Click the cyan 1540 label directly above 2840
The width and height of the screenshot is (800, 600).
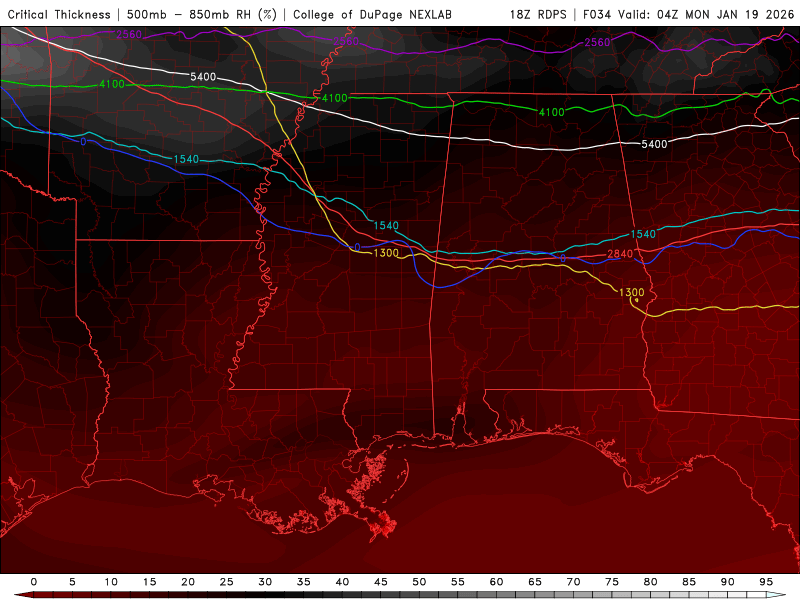[643, 234]
